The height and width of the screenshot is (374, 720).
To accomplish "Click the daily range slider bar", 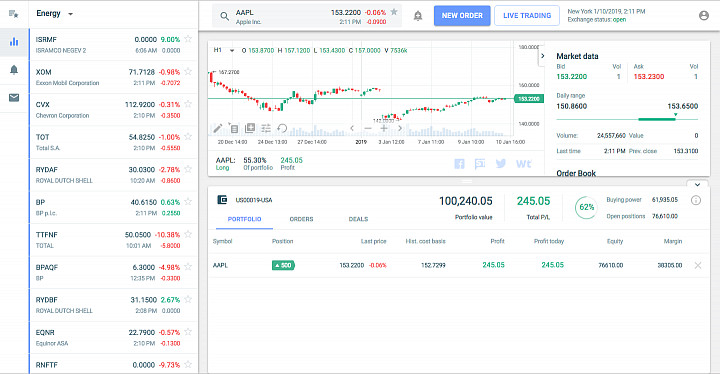I will 627,119.
